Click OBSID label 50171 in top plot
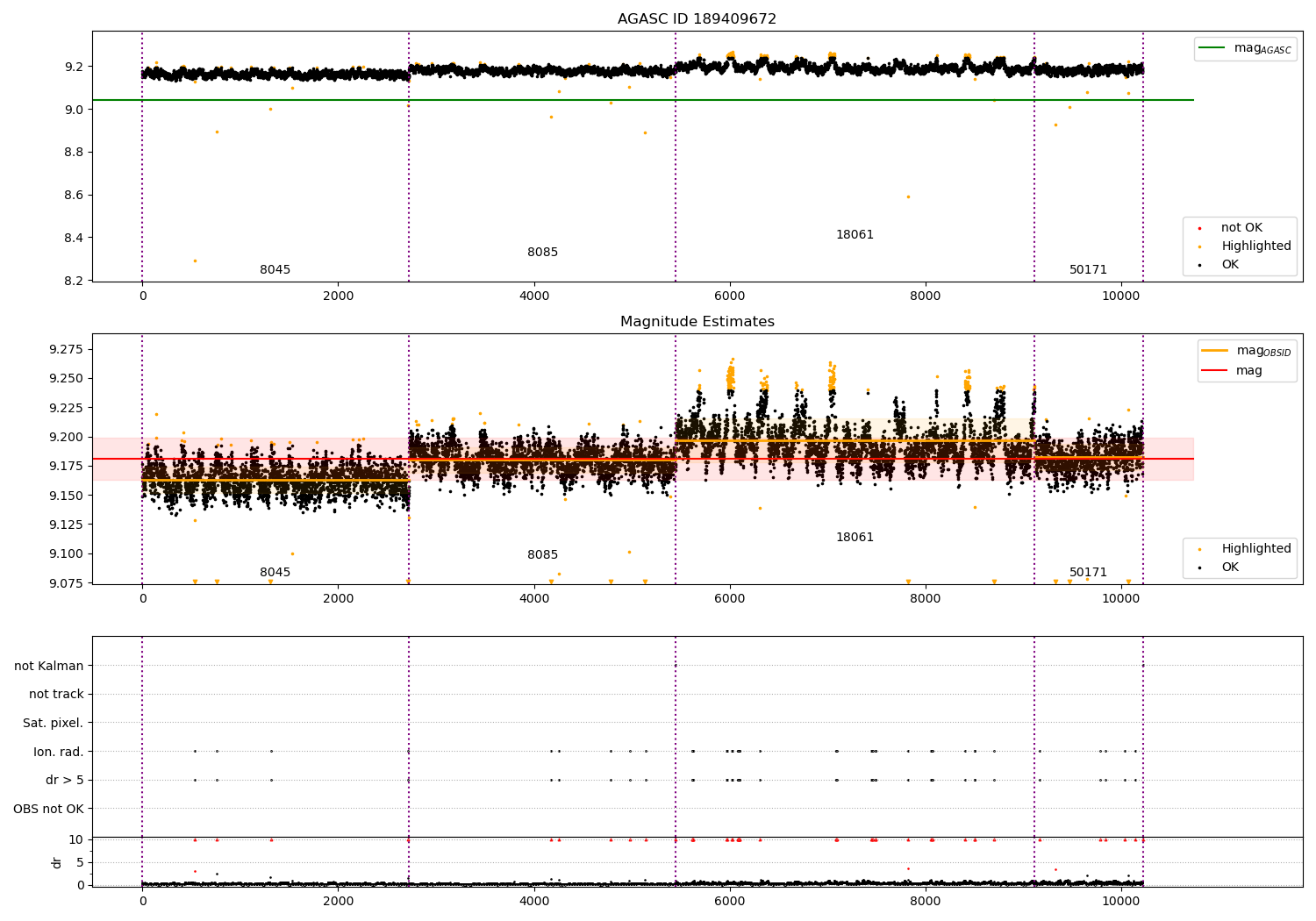 click(x=1088, y=269)
